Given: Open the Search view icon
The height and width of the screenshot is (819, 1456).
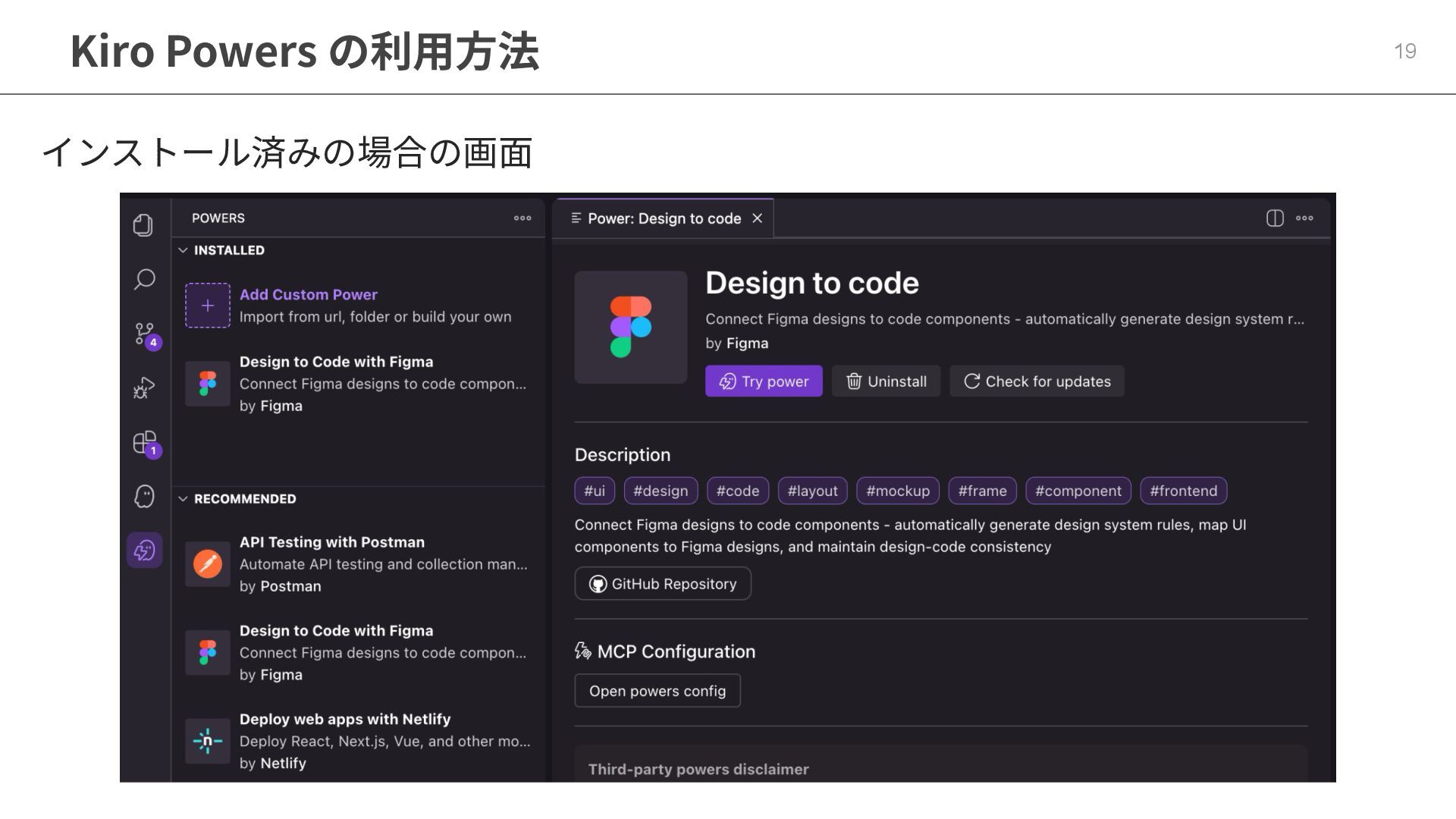Looking at the screenshot, I should pos(144,280).
